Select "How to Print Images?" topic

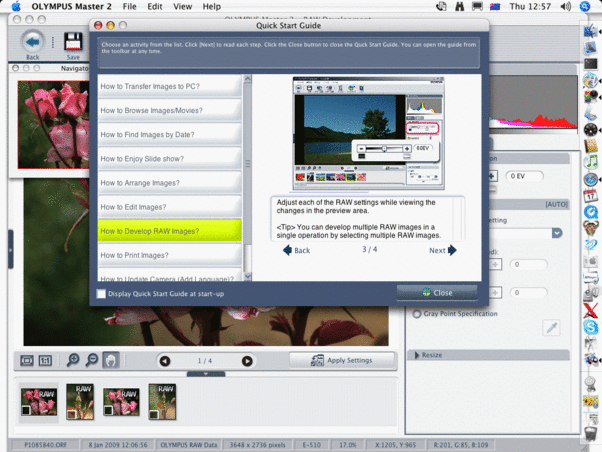click(x=170, y=255)
